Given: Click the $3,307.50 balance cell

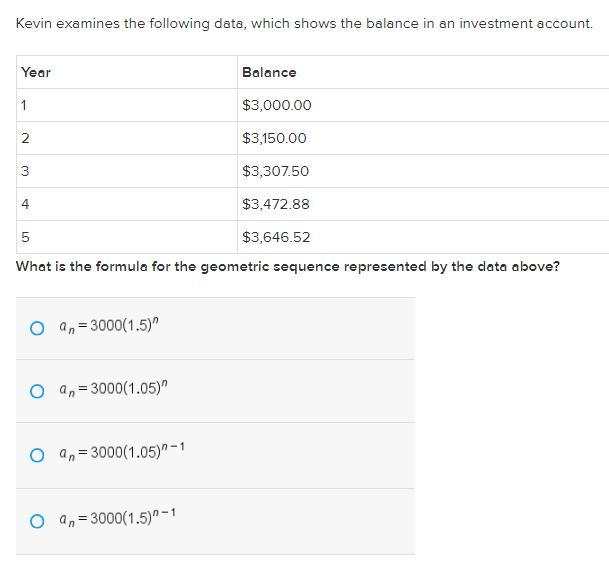Looking at the screenshot, I should point(275,171).
